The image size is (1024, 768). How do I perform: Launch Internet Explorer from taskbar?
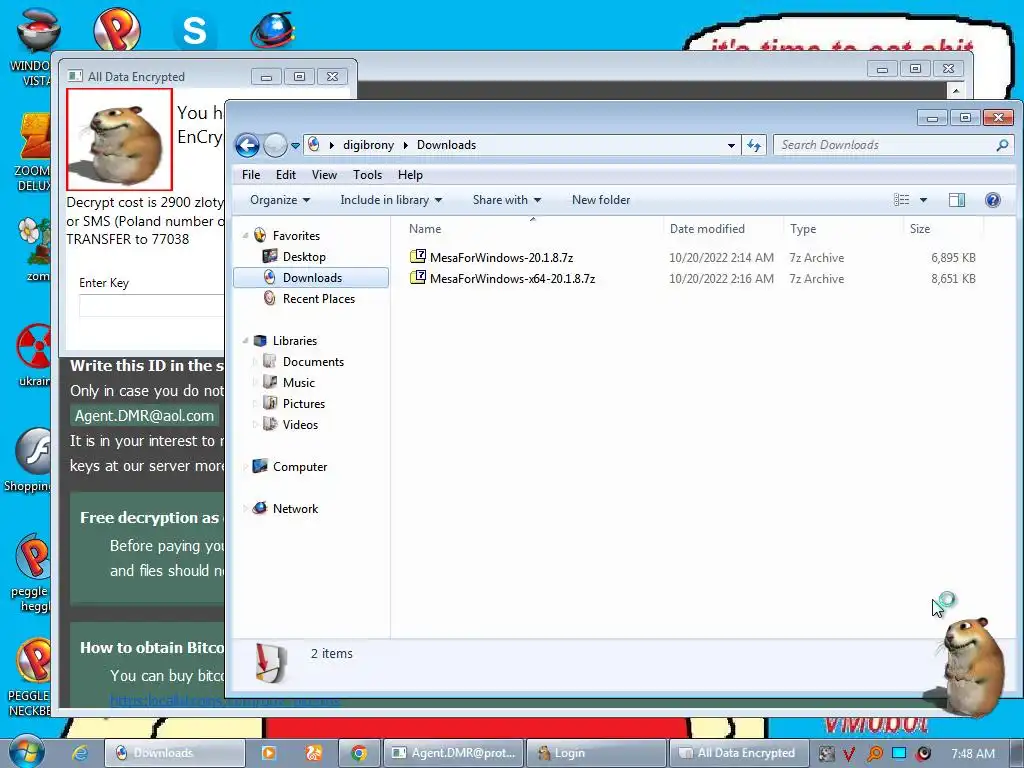click(80, 753)
